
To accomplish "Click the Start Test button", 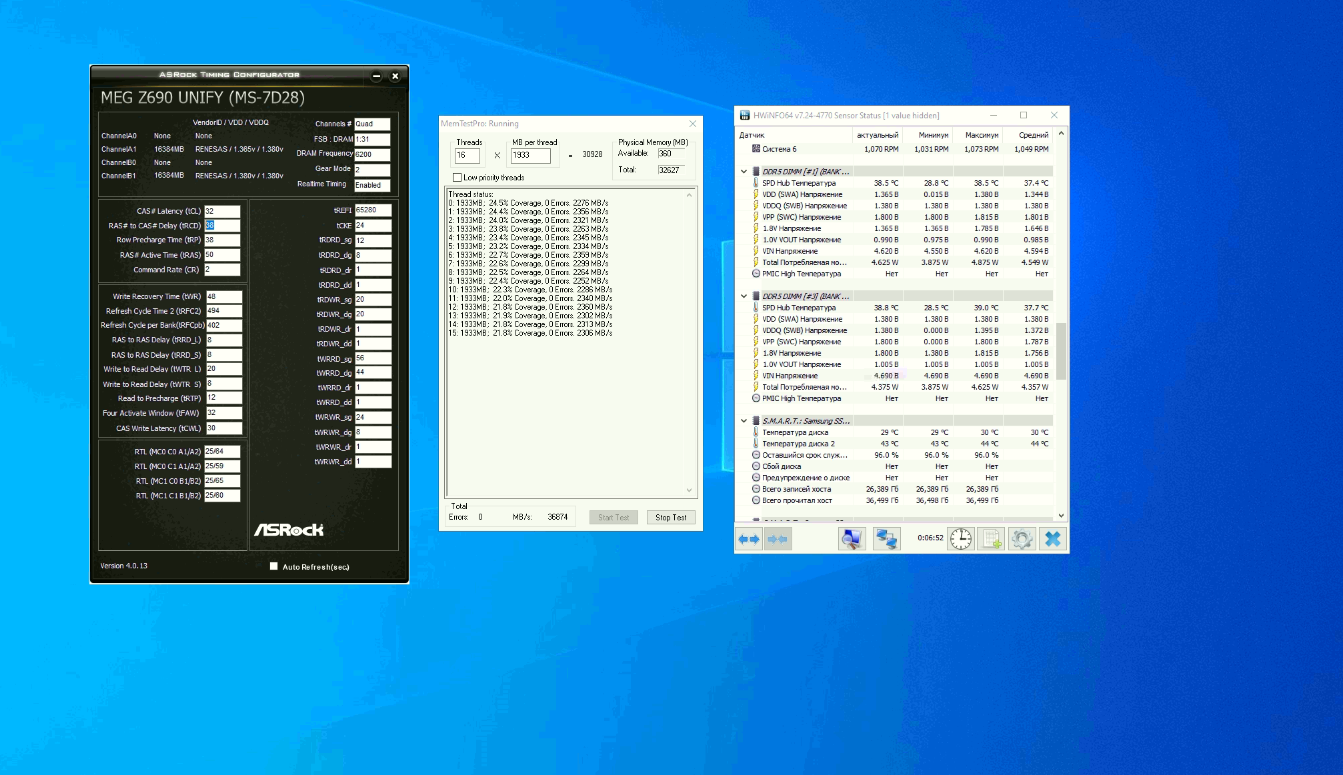I will click(613, 517).
